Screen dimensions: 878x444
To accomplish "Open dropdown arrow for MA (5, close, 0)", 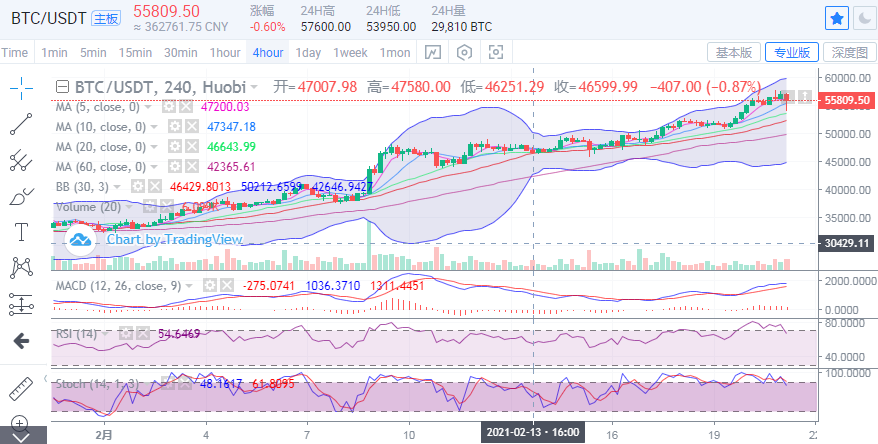I will [x=148, y=107].
